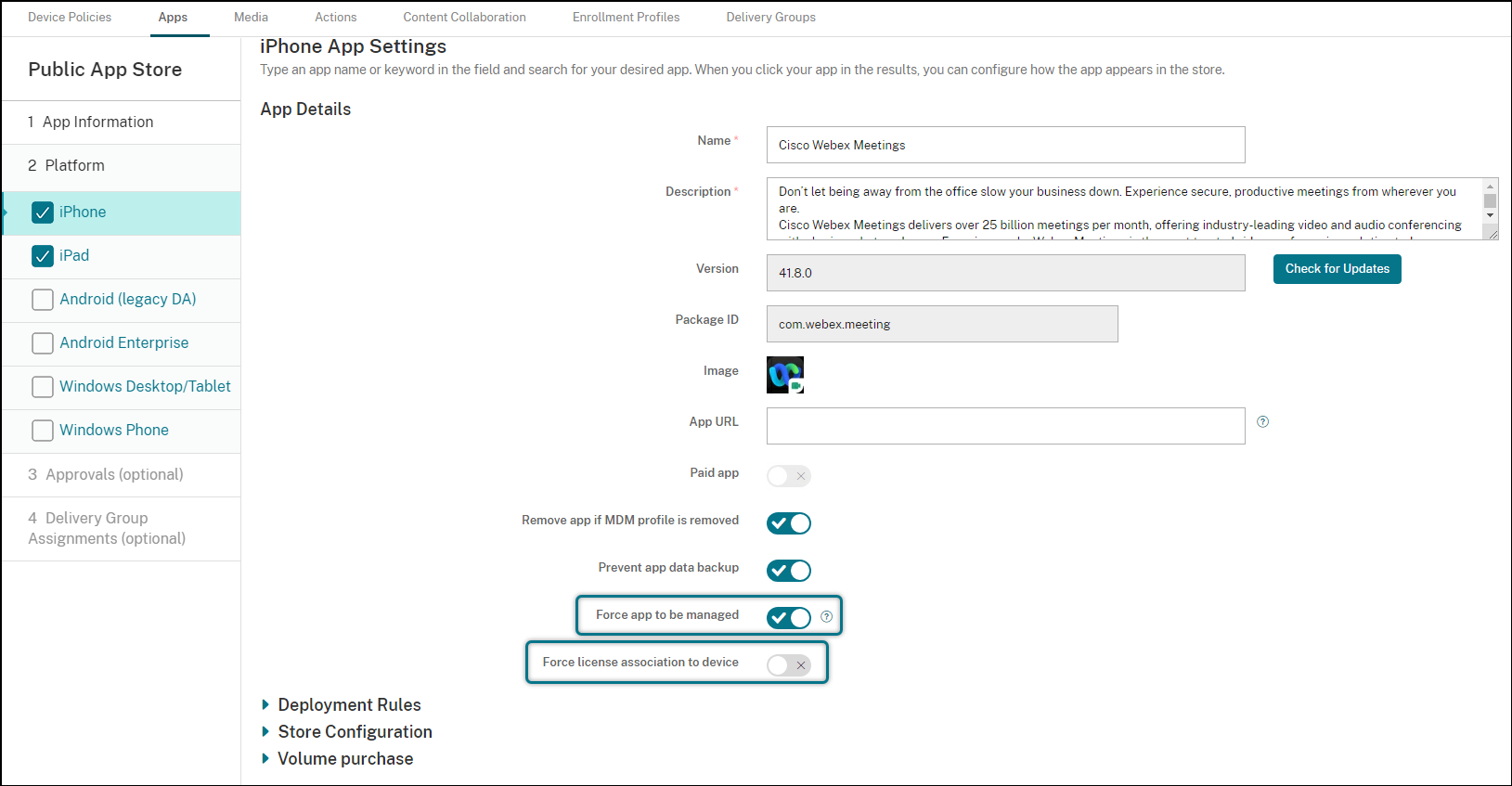
Task: Click help icon next to Force app managed
Action: coord(826,617)
